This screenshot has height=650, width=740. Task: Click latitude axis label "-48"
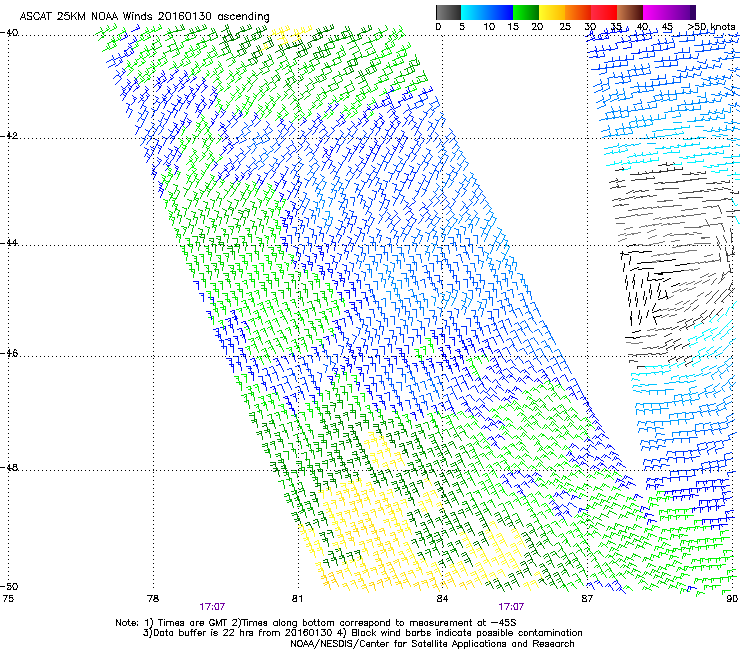tap(9, 467)
